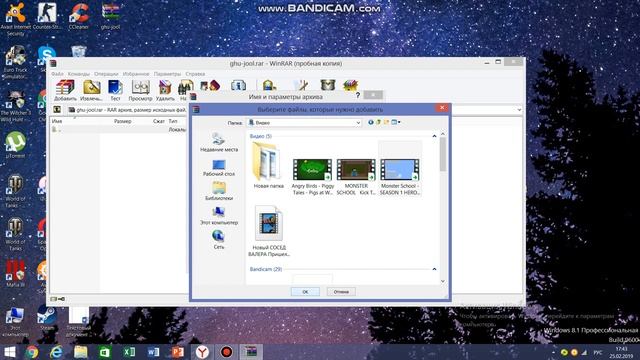Collapse the Видео (5) group
Viewport: 640px width, 360px height.
pos(434,136)
